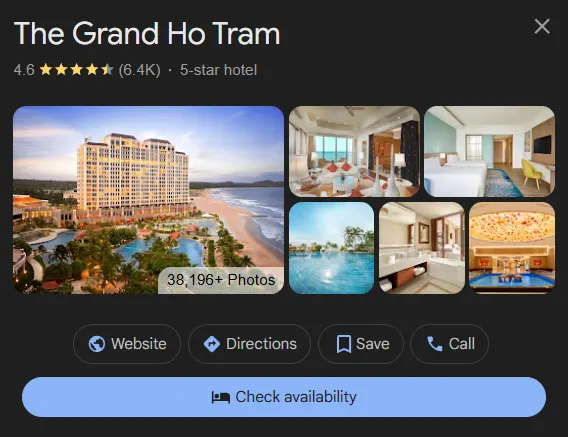
Task: Call the hotel
Action: click(450, 344)
